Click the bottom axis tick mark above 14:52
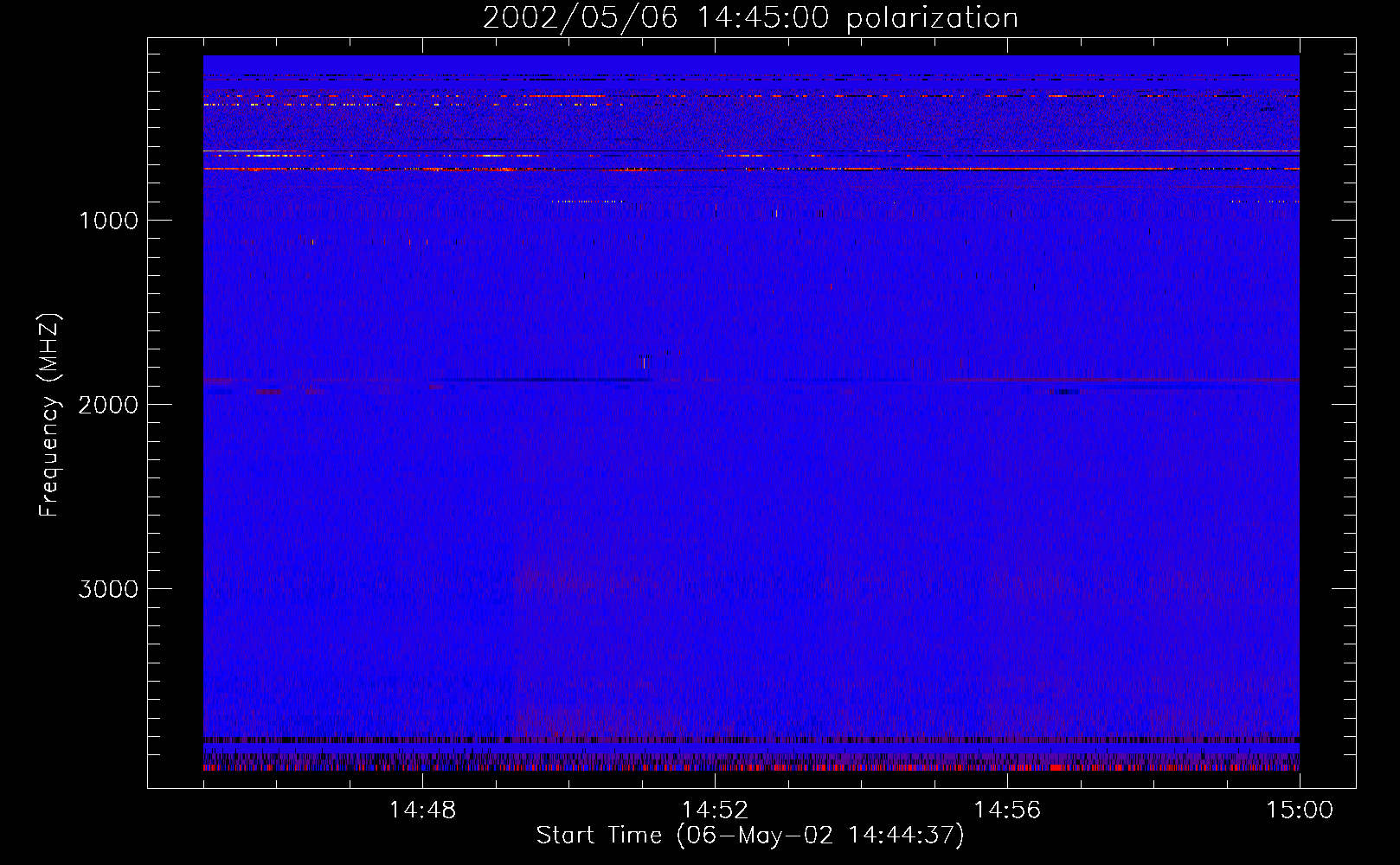Viewport: 1400px width, 865px height. [715, 781]
